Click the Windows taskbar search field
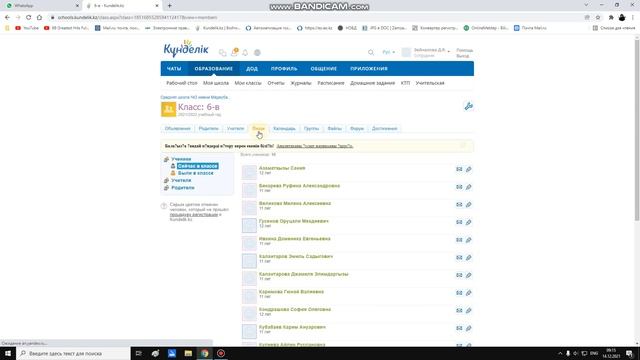The image size is (640, 360). pos(73,353)
